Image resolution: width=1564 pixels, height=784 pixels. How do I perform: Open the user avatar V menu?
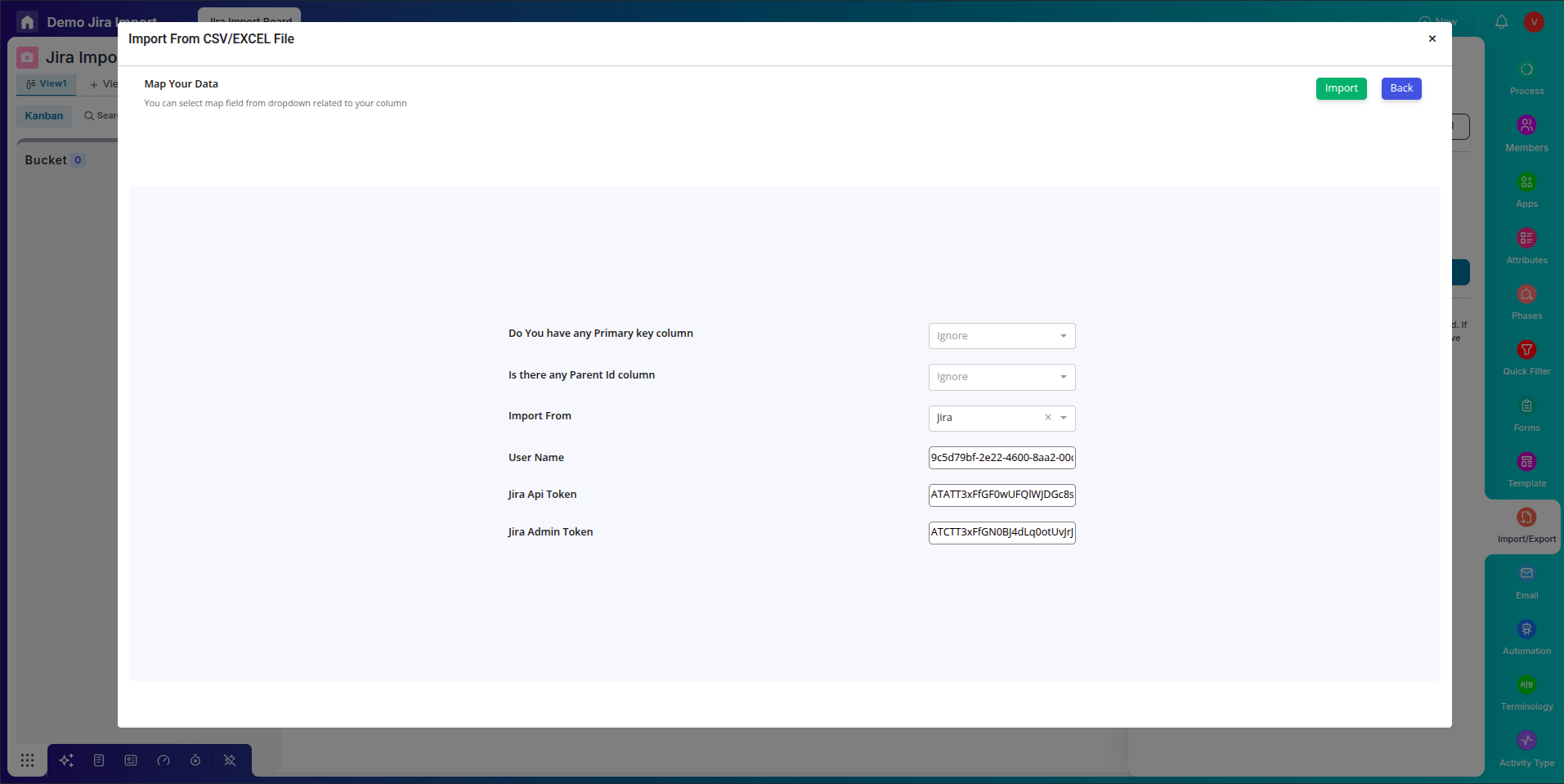(x=1534, y=22)
